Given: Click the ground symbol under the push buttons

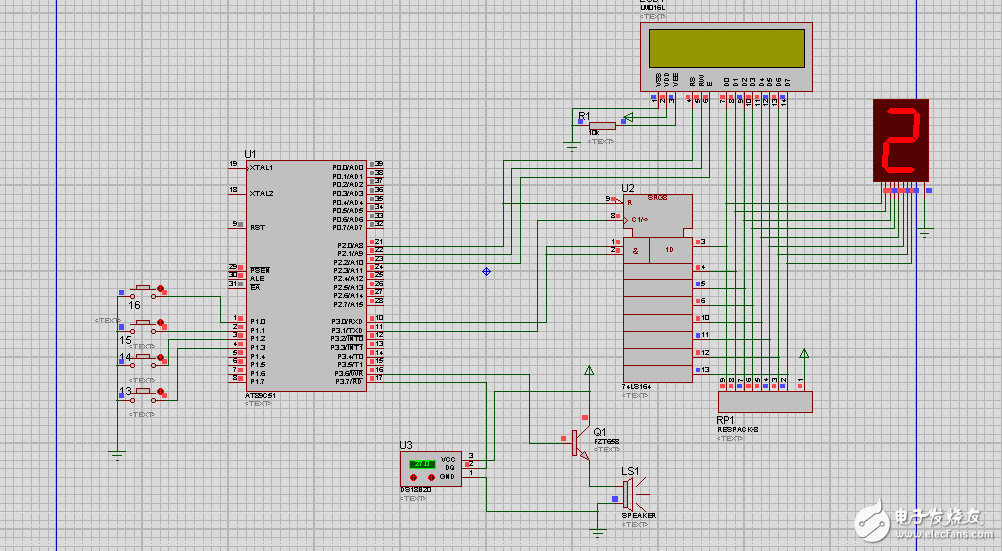Looking at the screenshot, I should pos(116,455).
